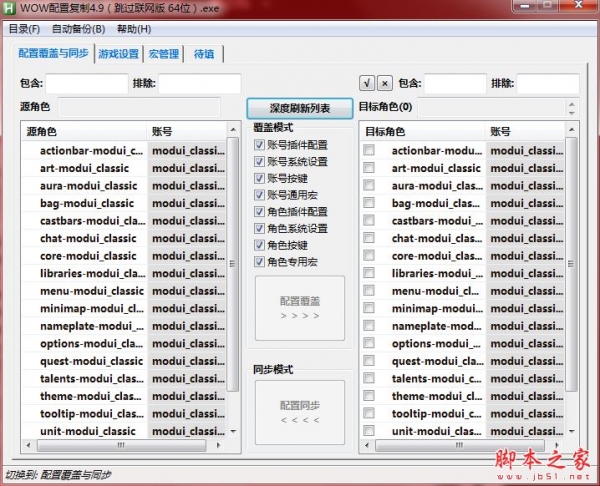The width and height of the screenshot is (600, 486).
Task: Click source list scroll-right arrow
Action: [218, 445]
